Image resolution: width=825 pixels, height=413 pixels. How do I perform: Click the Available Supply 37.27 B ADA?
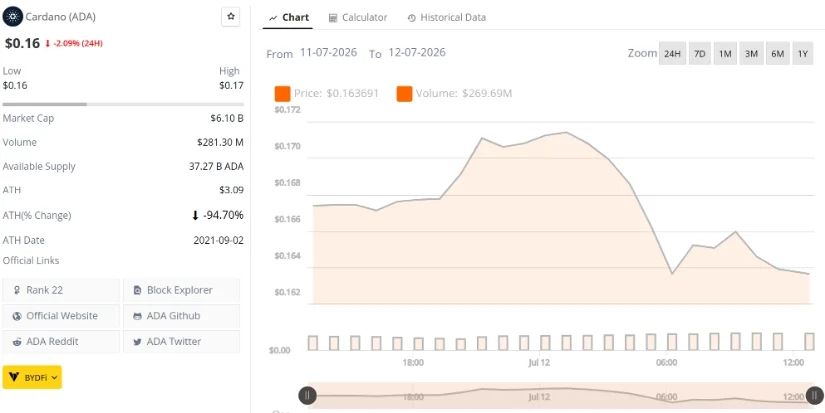pyautogui.click(x=216, y=166)
